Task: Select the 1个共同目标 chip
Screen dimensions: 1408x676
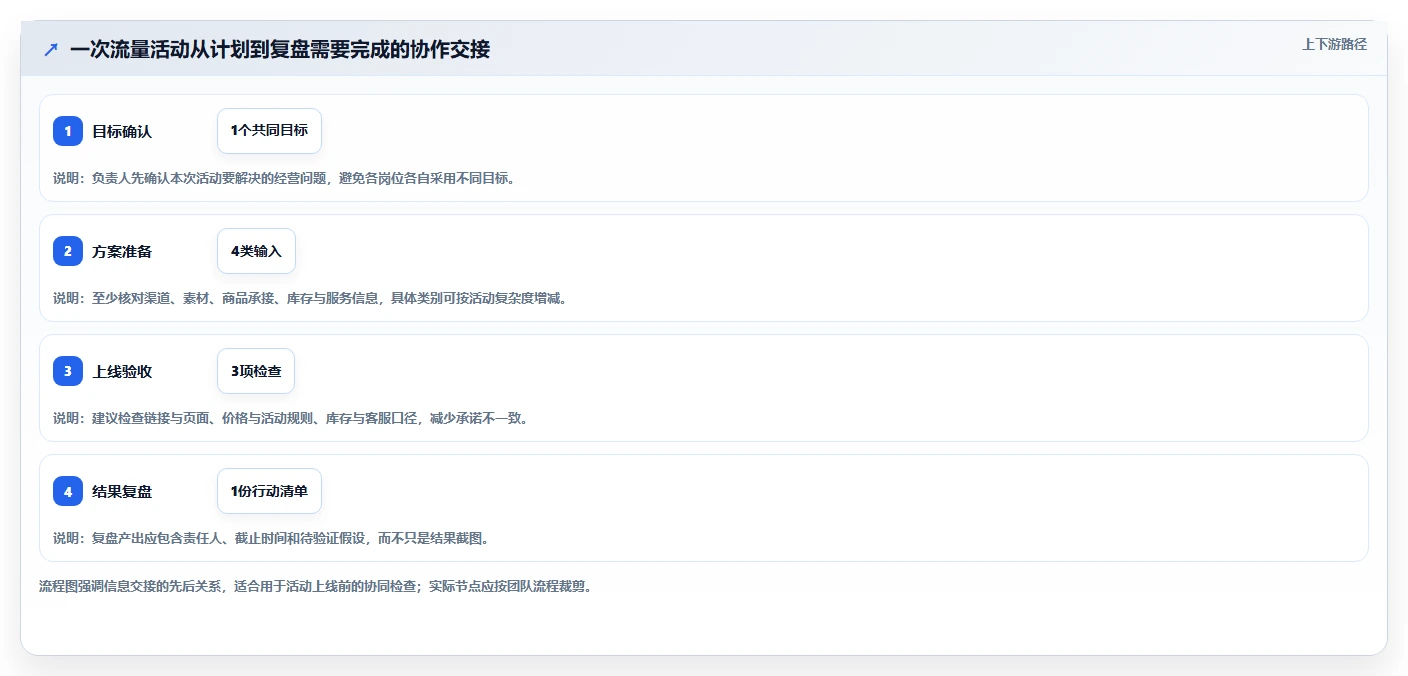Action: 269,131
